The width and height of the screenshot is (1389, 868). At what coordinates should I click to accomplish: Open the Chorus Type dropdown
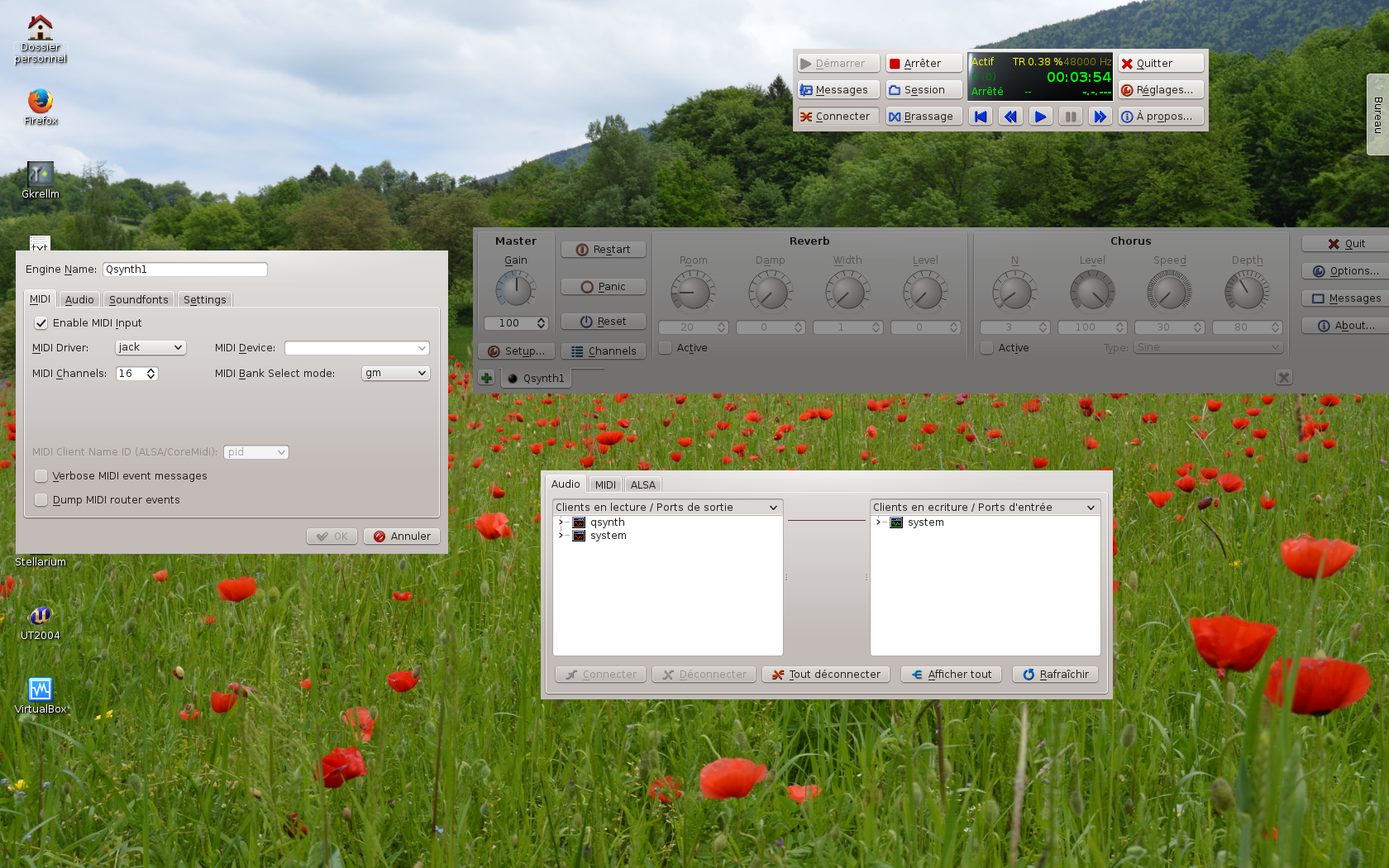pyautogui.click(x=1208, y=348)
